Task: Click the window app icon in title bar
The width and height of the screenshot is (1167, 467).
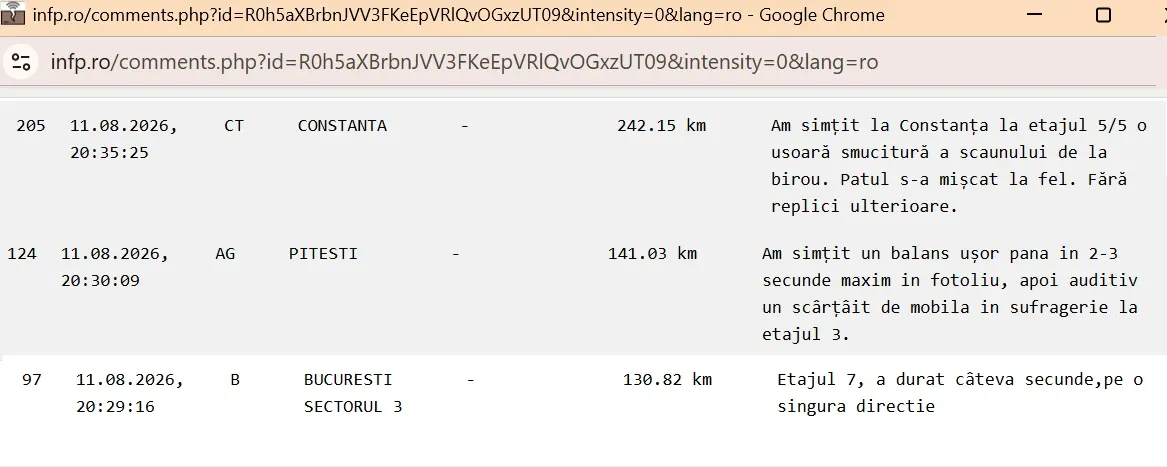Action: tap(13, 13)
